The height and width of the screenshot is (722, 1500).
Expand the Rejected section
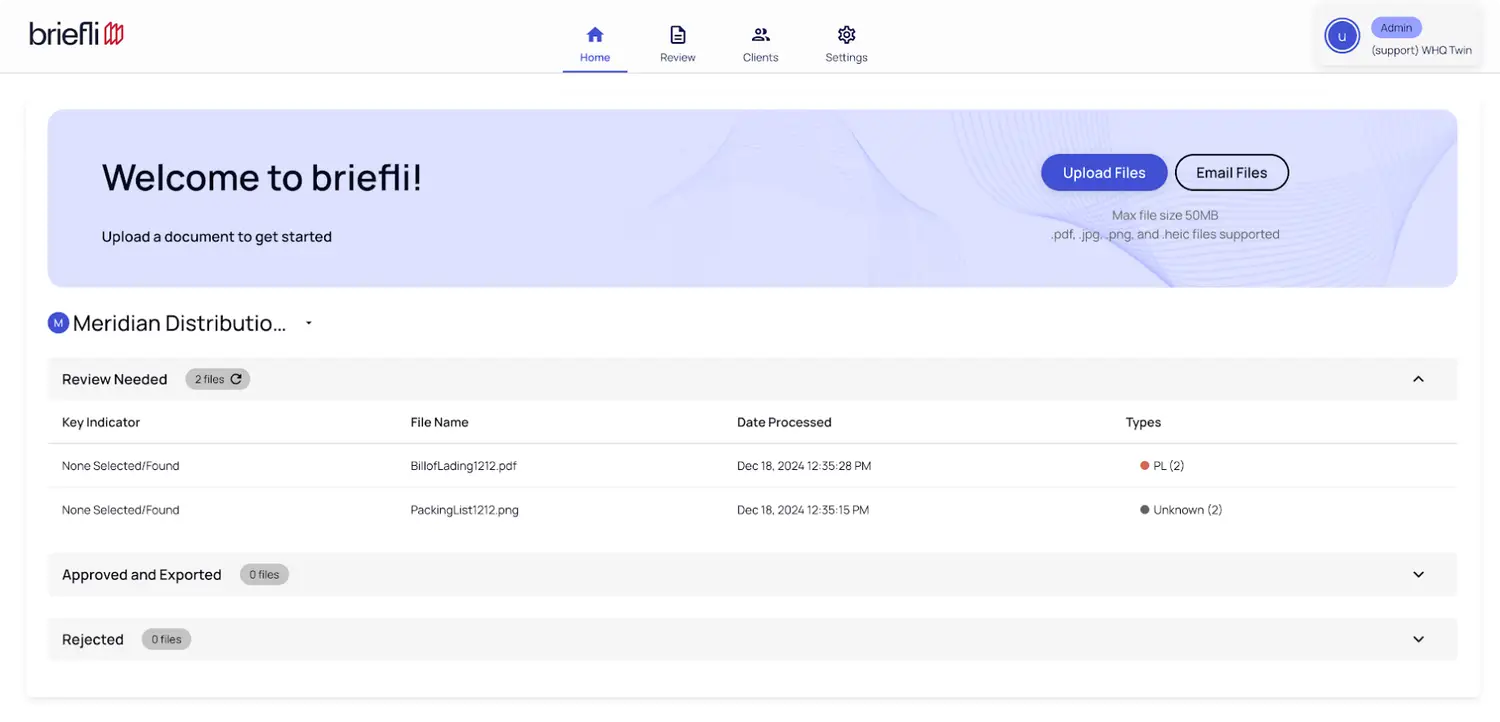coord(1418,640)
